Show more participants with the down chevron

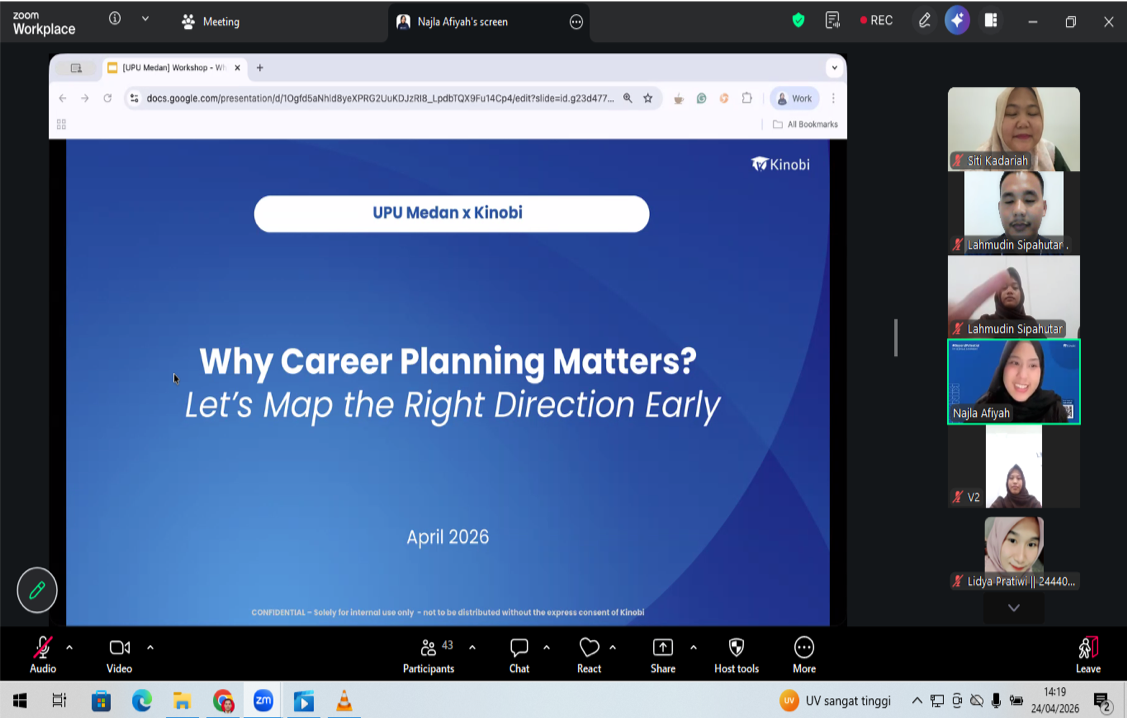[x=1013, y=608]
